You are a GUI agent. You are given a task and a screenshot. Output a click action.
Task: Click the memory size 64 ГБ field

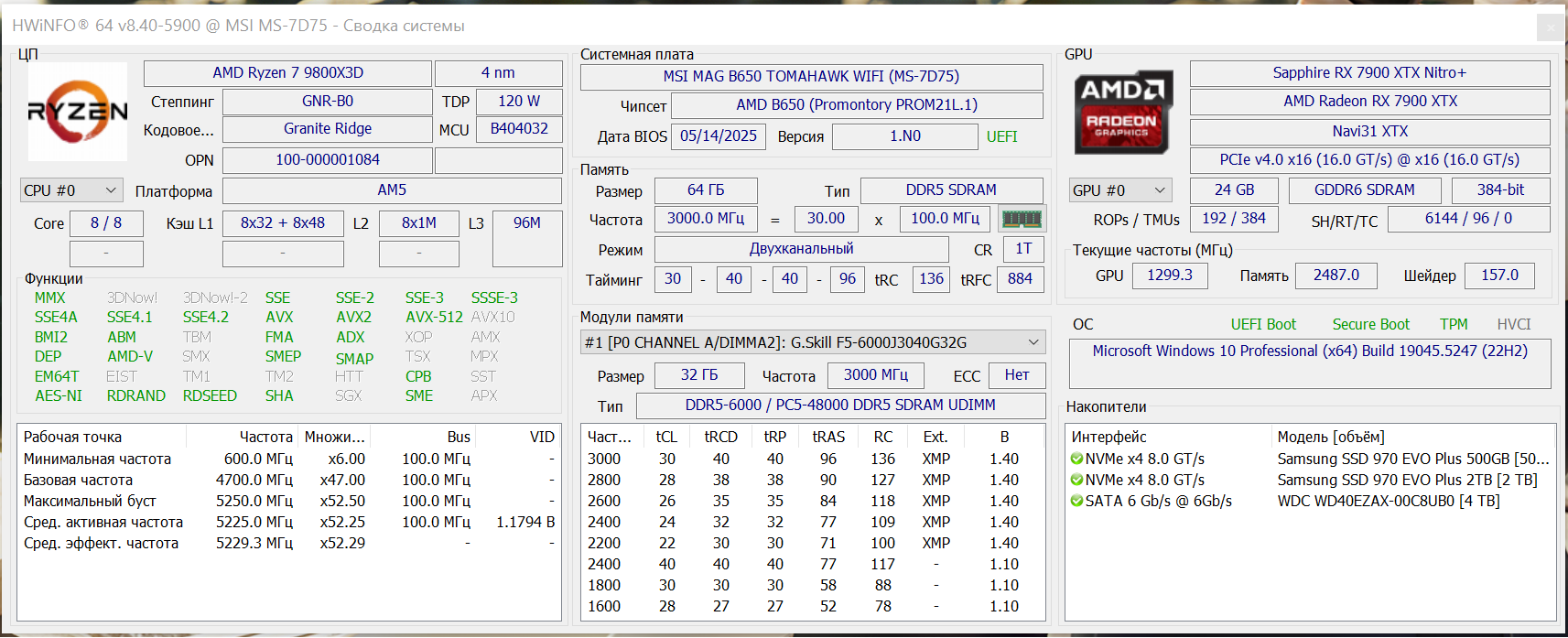[x=706, y=190]
